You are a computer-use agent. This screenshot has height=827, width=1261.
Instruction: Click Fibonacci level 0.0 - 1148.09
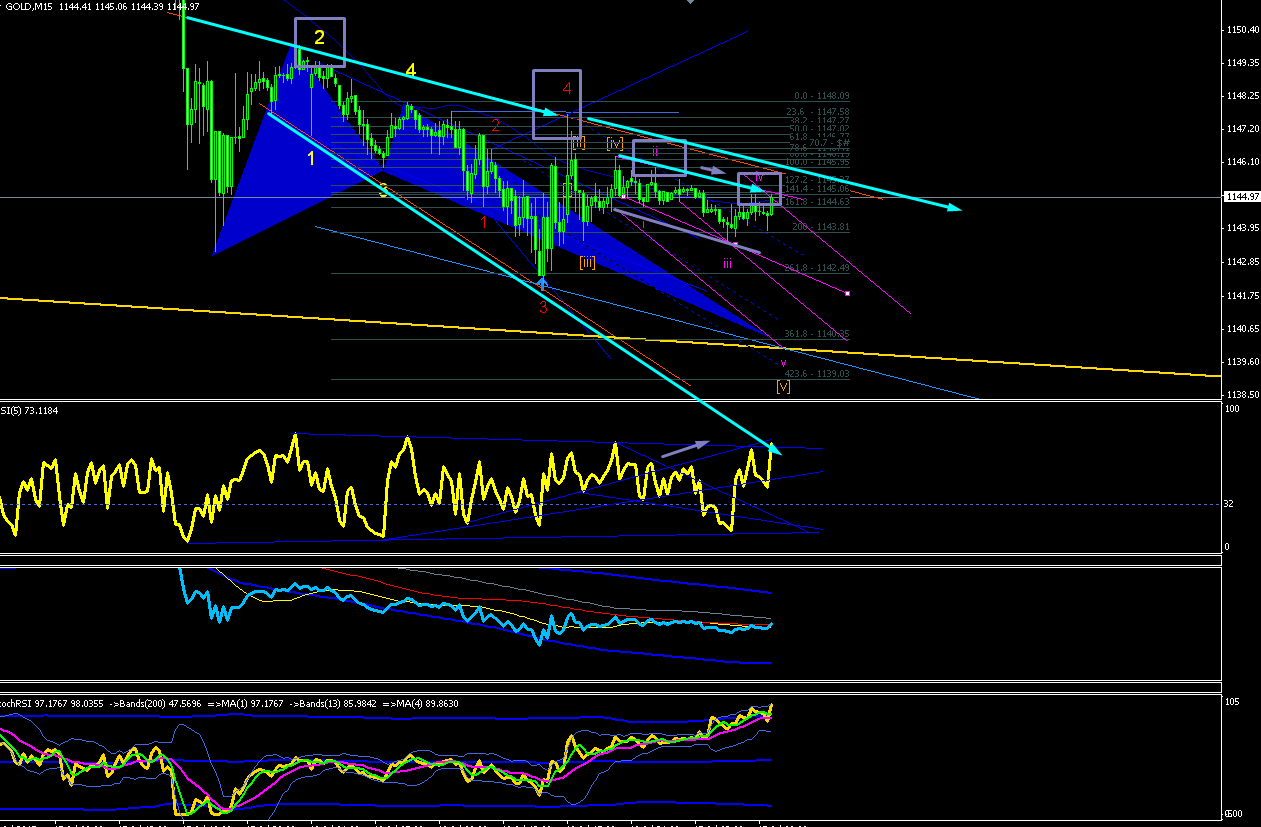(x=821, y=97)
